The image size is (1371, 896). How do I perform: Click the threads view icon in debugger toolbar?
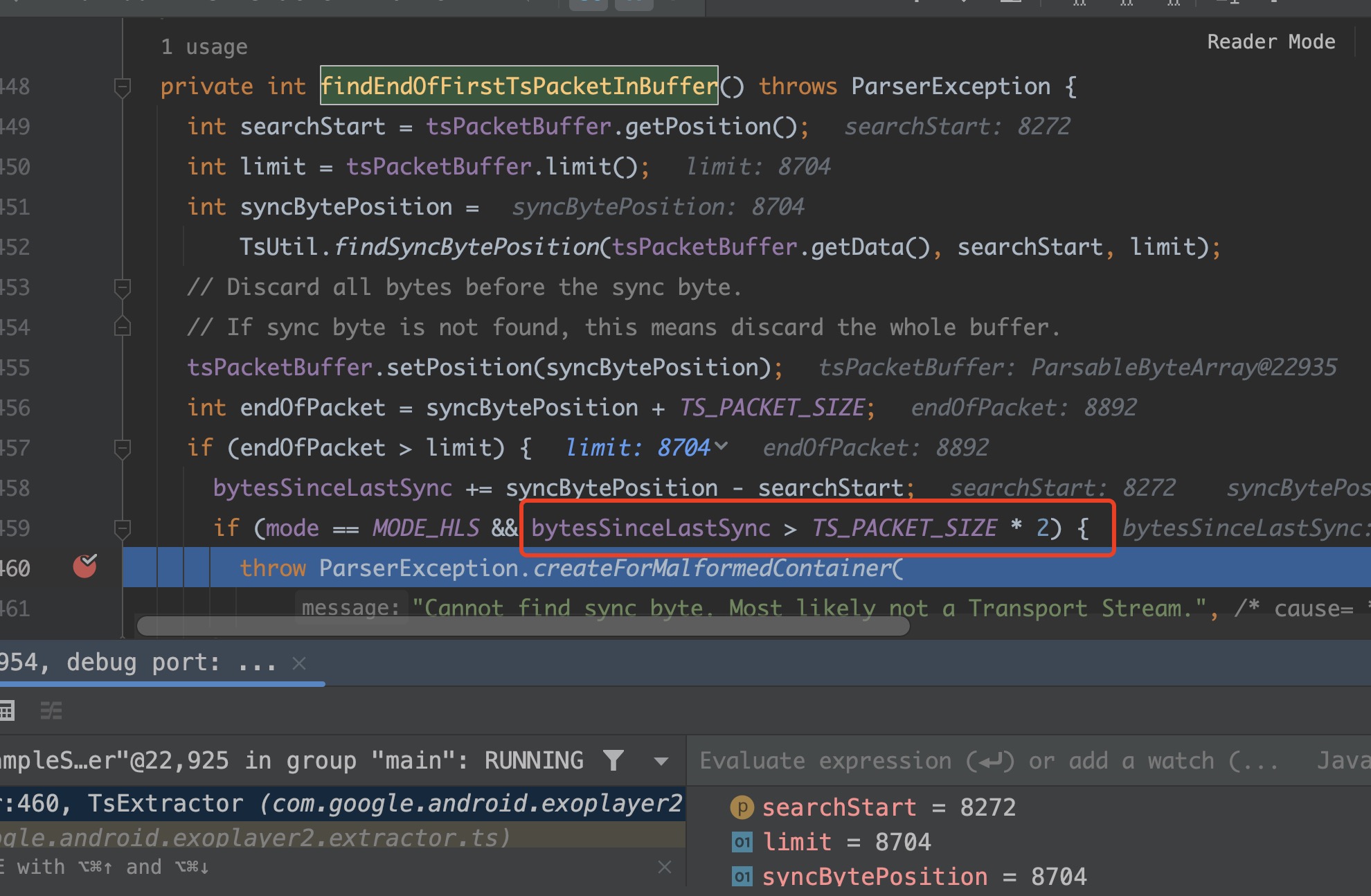[51, 710]
